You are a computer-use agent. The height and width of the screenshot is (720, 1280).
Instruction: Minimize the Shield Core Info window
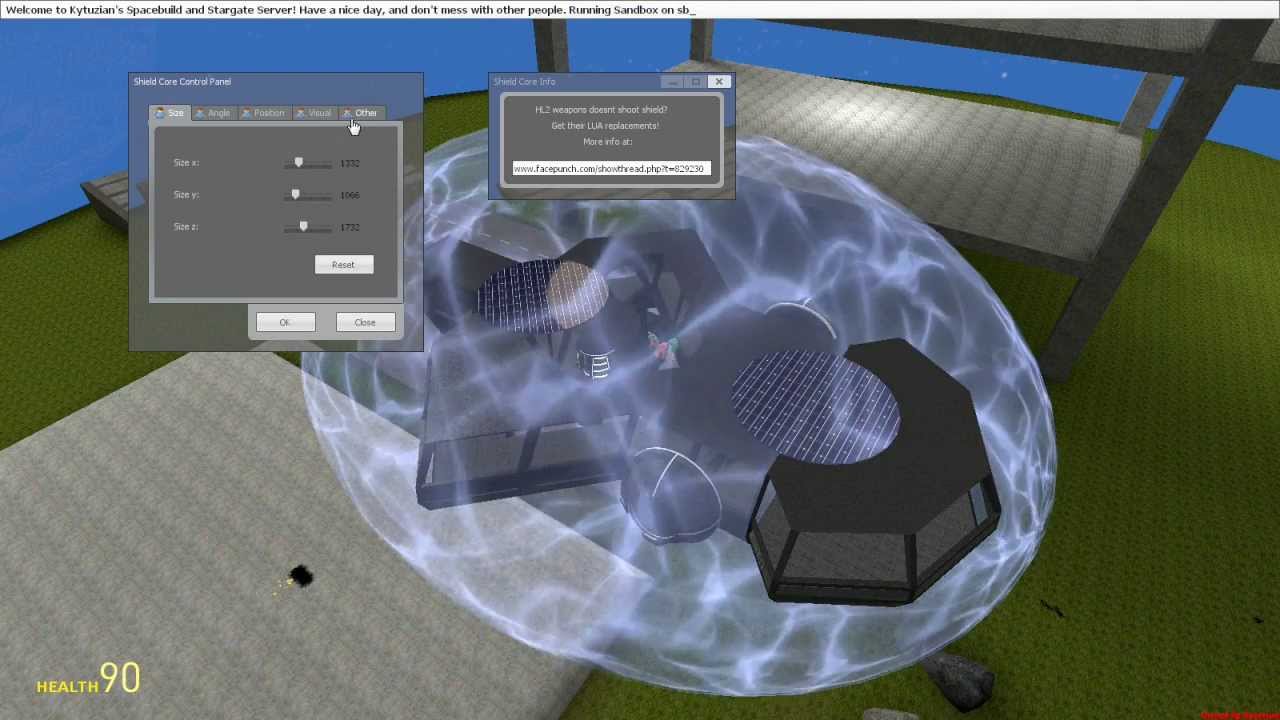(x=673, y=82)
